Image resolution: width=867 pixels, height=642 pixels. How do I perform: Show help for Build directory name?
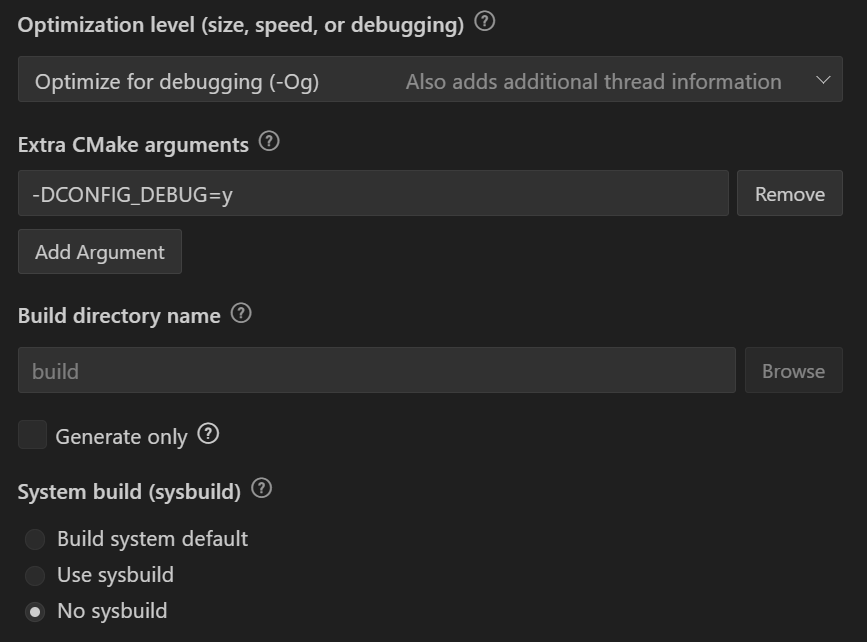click(241, 313)
